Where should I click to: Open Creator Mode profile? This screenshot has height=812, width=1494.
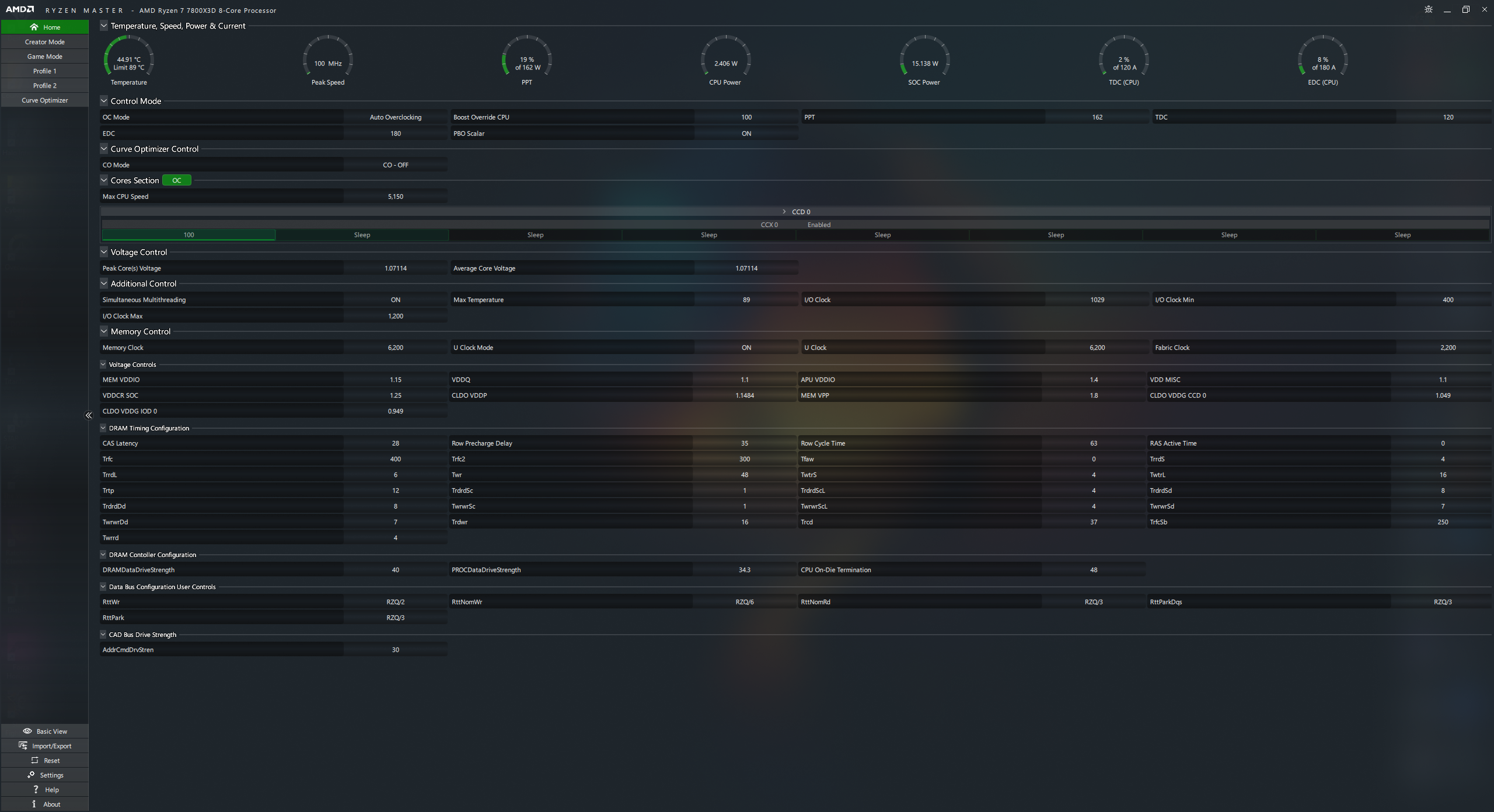coord(44,41)
